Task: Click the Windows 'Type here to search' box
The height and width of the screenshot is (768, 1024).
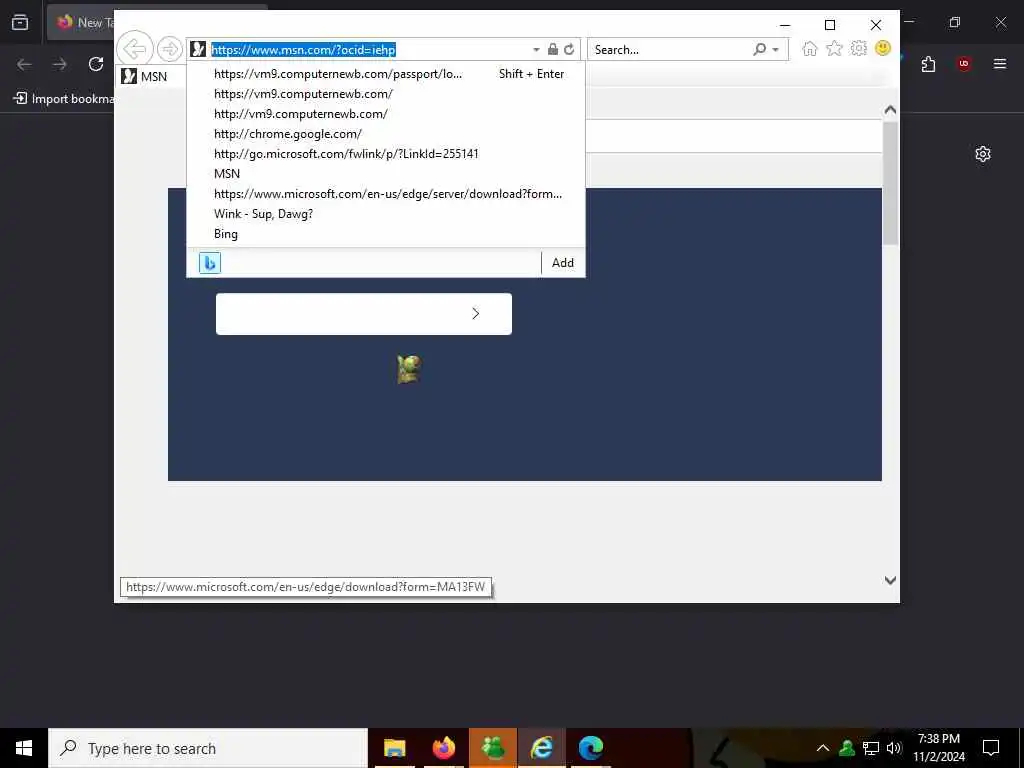Action: [x=208, y=748]
